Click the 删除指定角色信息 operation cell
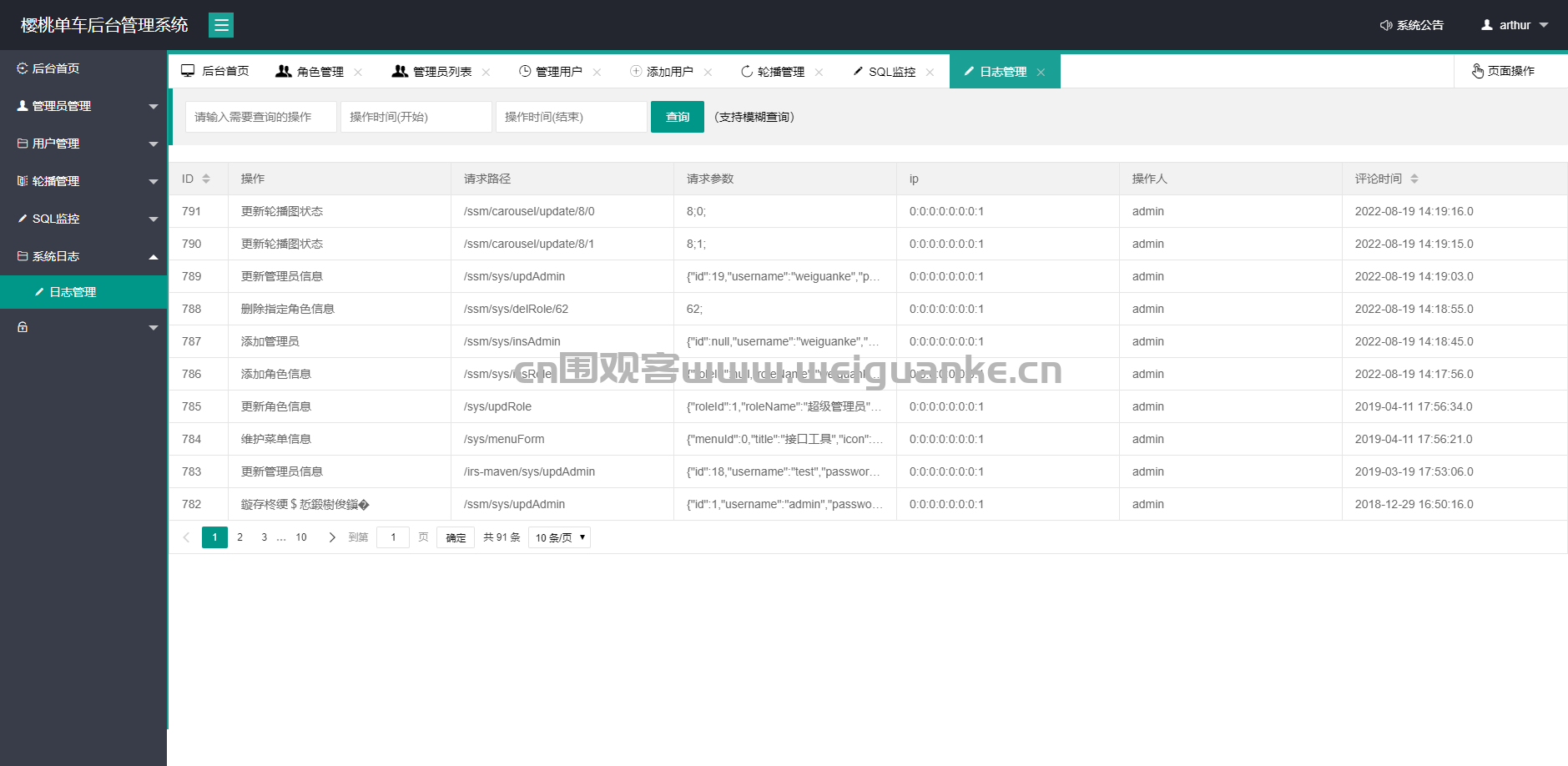This screenshot has width=1568, height=766. pos(340,309)
